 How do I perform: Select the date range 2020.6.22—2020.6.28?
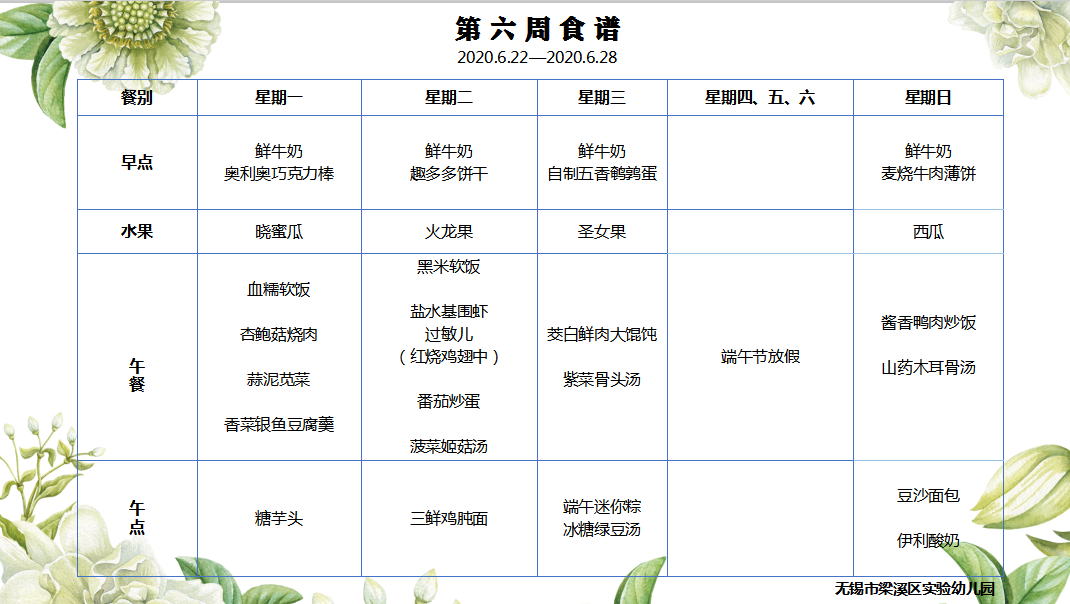tap(537, 57)
